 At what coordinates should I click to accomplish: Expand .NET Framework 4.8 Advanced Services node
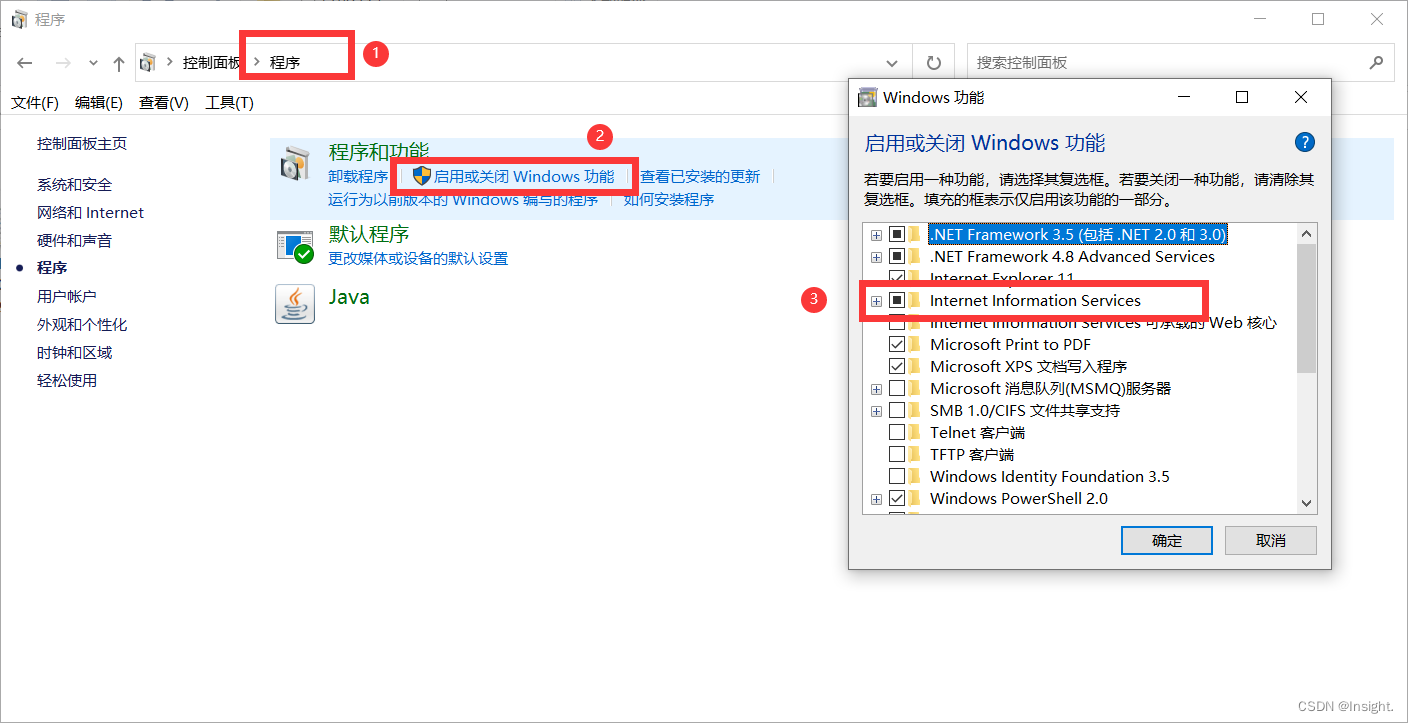pyautogui.click(x=876, y=256)
